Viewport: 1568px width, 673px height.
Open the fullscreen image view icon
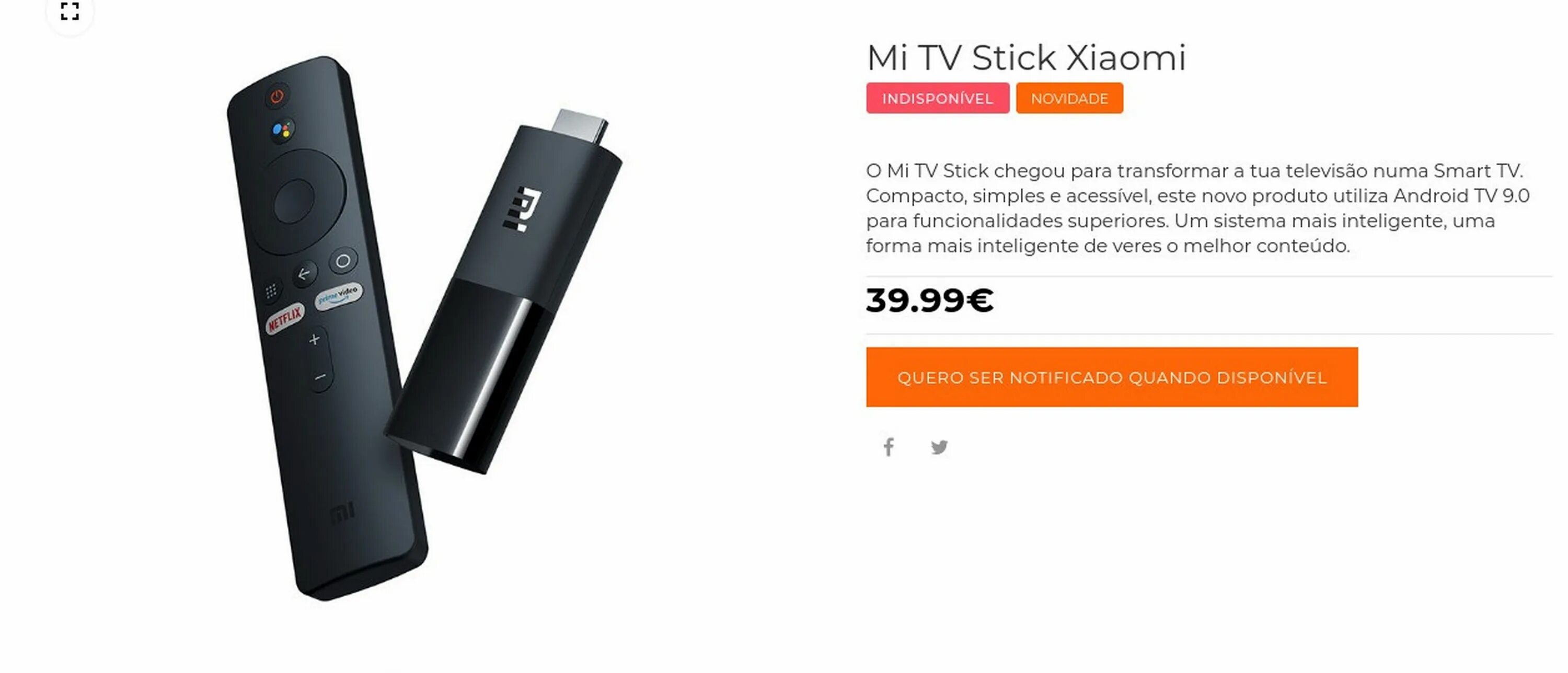(70, 11)
